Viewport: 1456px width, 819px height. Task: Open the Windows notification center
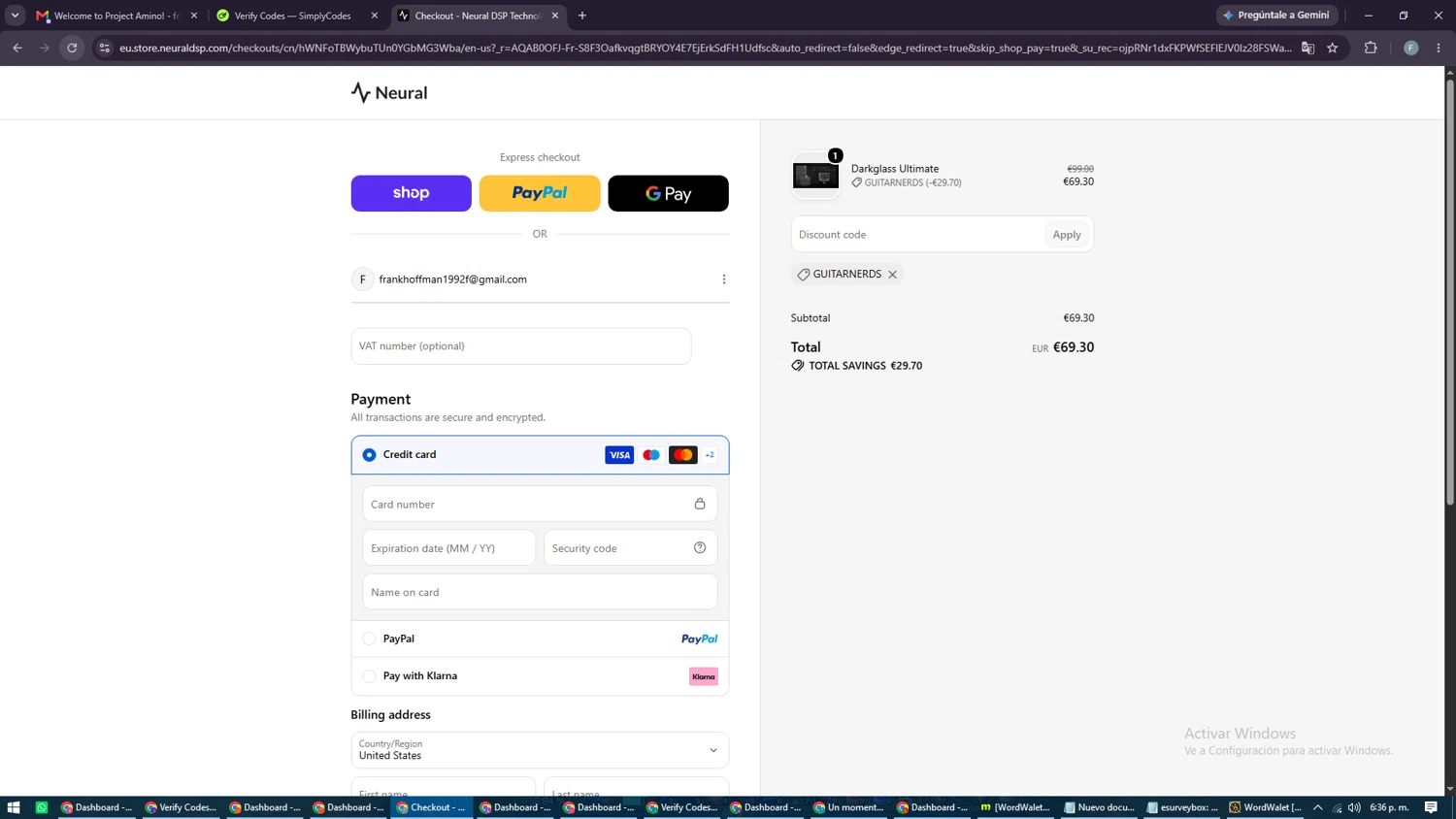(x=1431, y=807)
